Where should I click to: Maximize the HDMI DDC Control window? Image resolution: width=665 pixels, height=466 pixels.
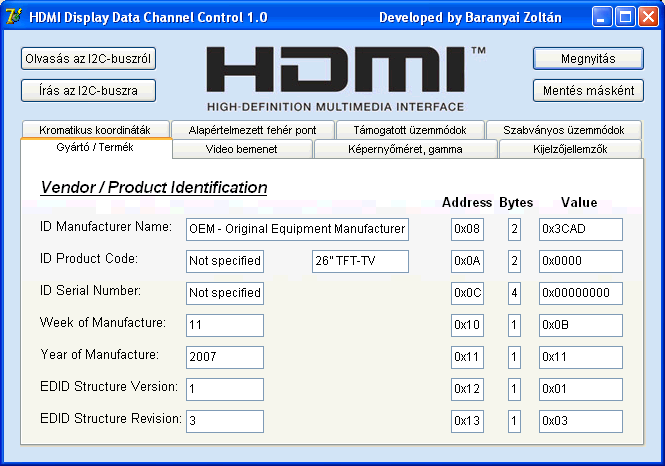click(x=625, y=17)
